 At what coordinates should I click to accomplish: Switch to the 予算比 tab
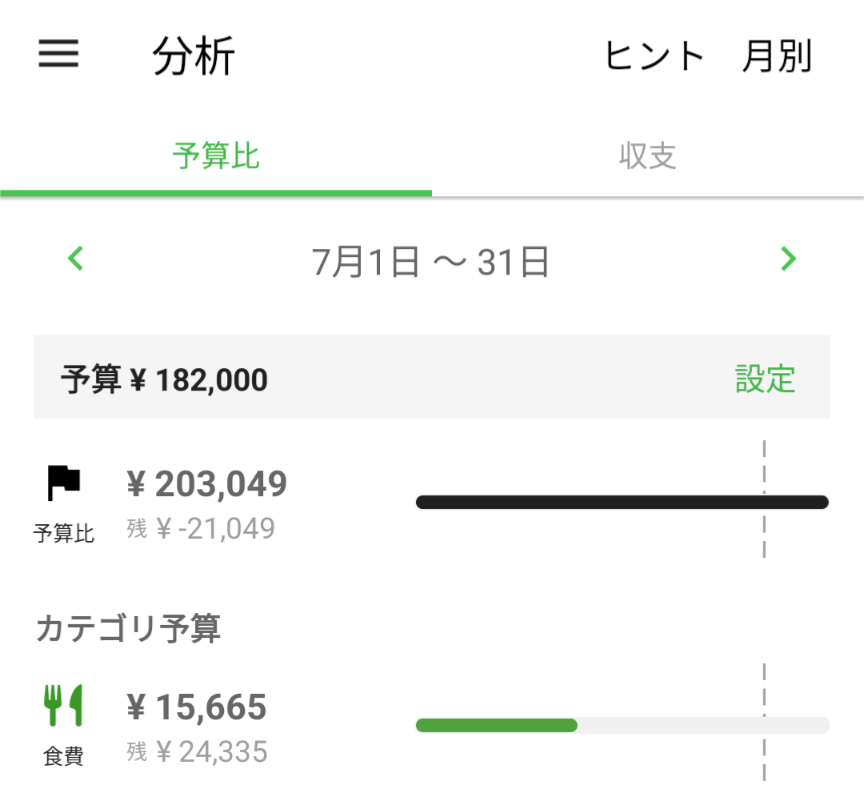pos(216,157)
